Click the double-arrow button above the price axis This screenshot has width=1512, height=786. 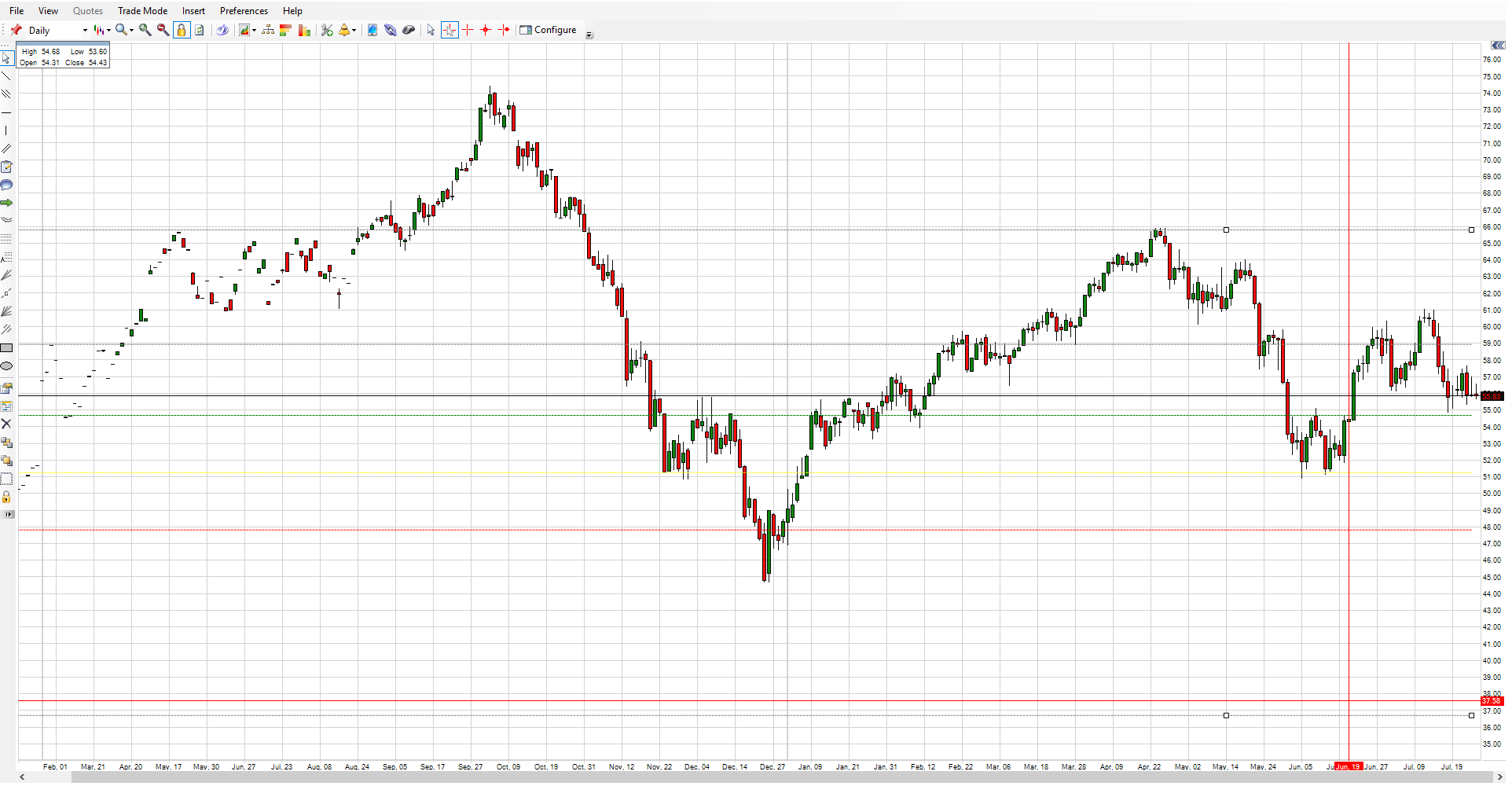[x=1497, y=46]
